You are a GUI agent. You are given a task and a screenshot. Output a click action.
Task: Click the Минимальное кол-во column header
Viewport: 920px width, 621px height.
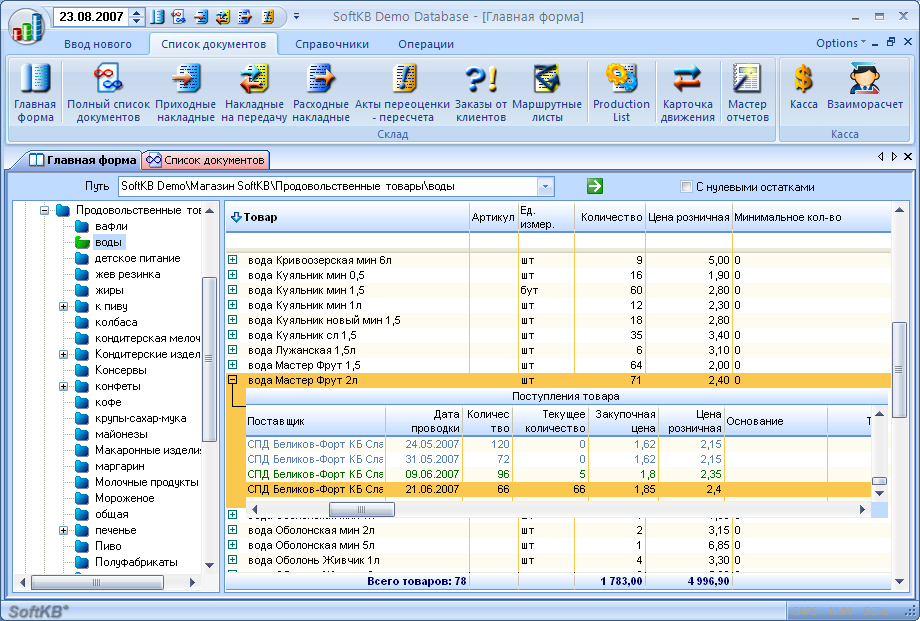(x=811, y=217)
